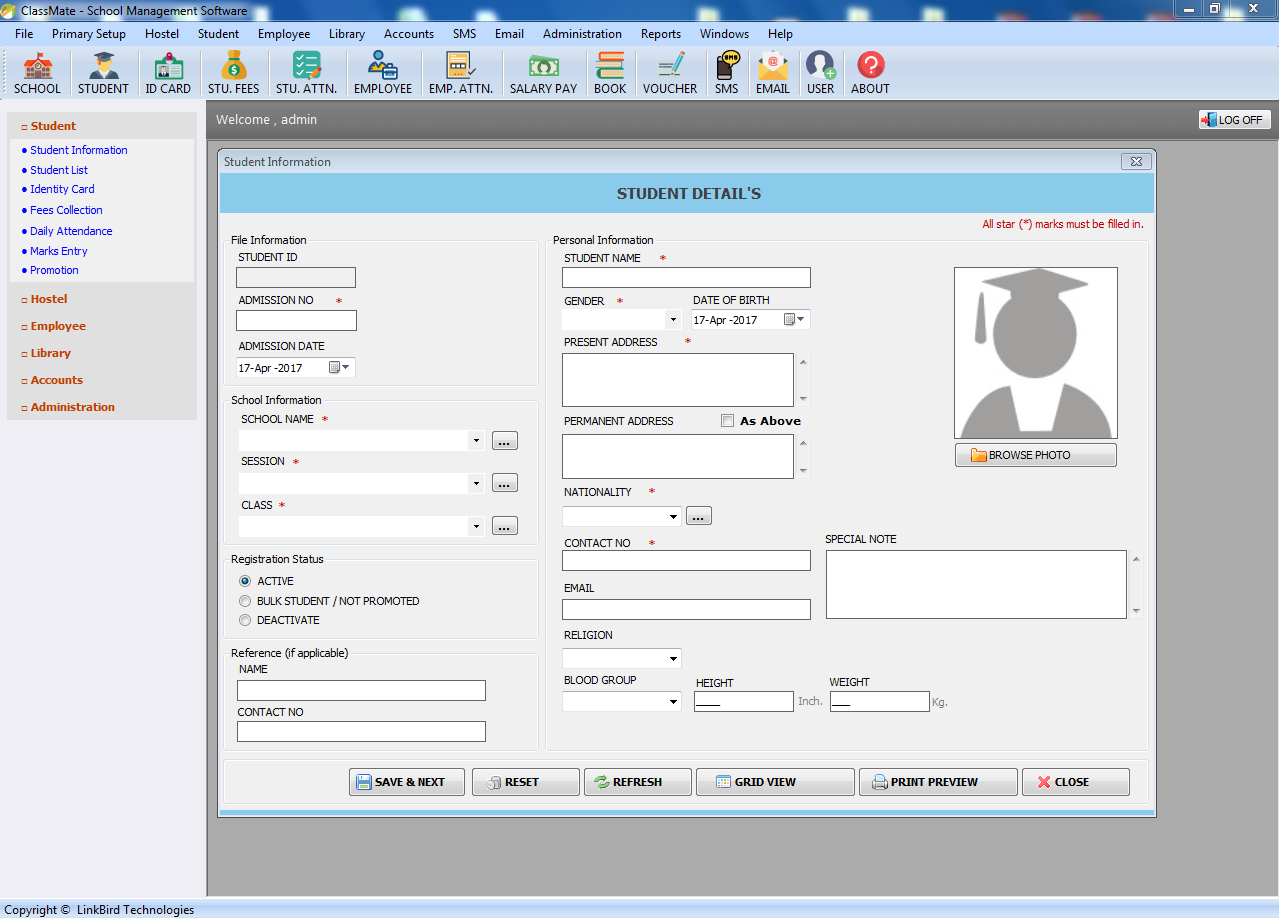This screenshot has width=1279, height=918.
Task: Open Fees Collection from the sidebar
Action: 66,210
